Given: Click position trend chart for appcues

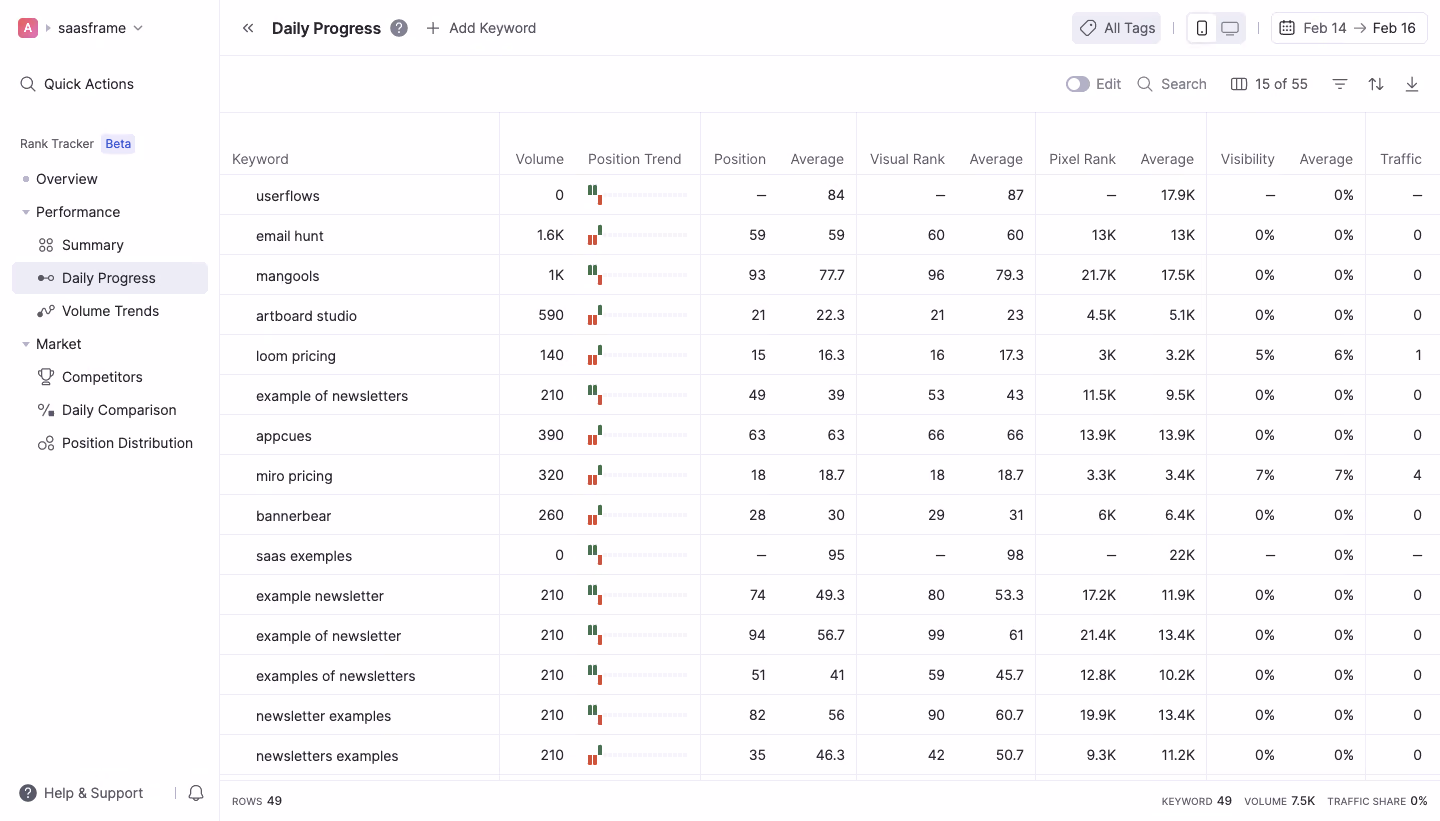Looking at the screenshot, I should point(637,435).
